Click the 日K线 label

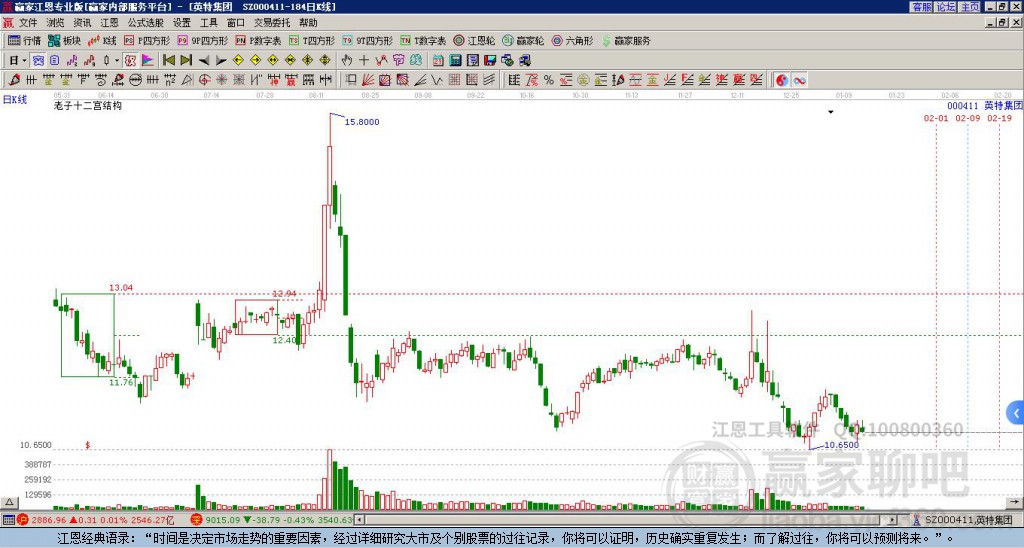click(15, 100)
